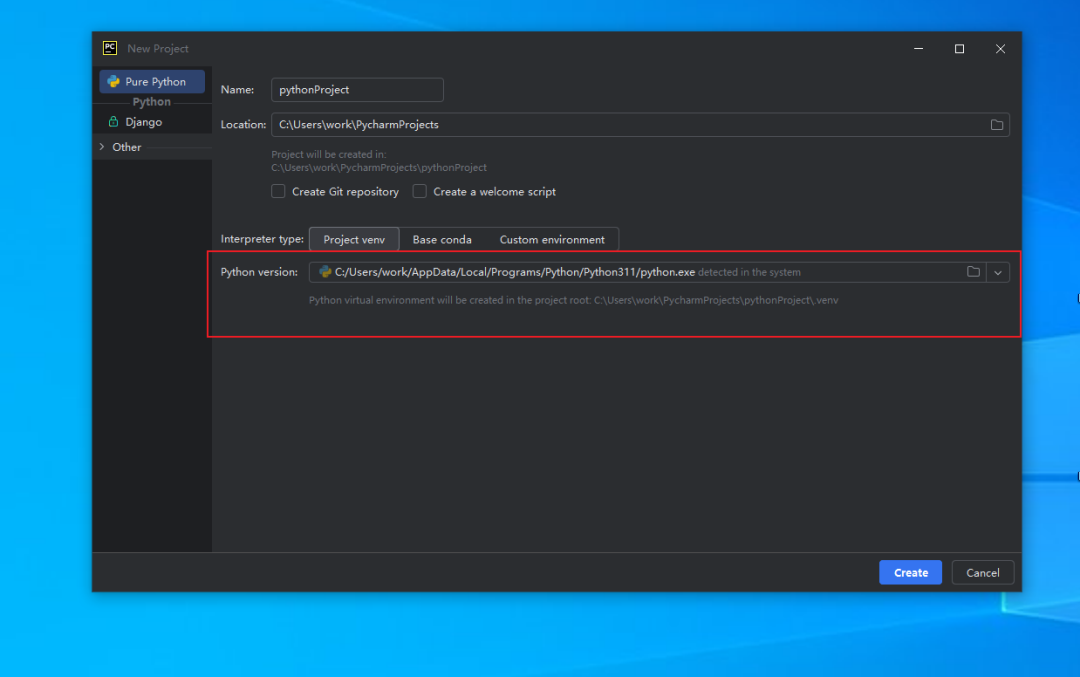Switch to Custom environment interpreter type
This screenshot has width=1080, height=677.
(x=552, y=240)
